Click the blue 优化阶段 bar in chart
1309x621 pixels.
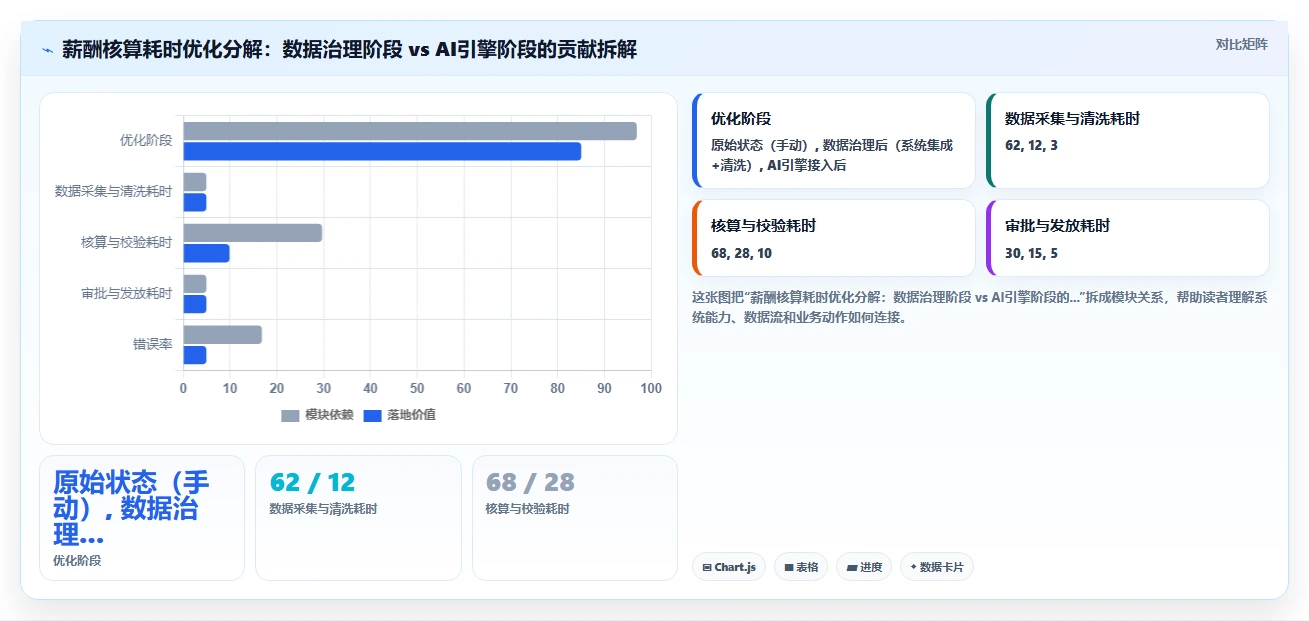382,151
